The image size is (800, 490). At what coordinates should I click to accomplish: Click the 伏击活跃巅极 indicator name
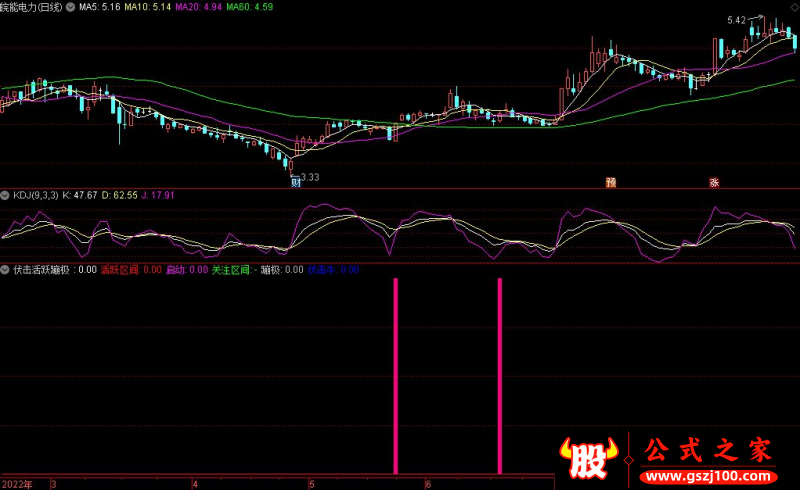coord(41,270)
